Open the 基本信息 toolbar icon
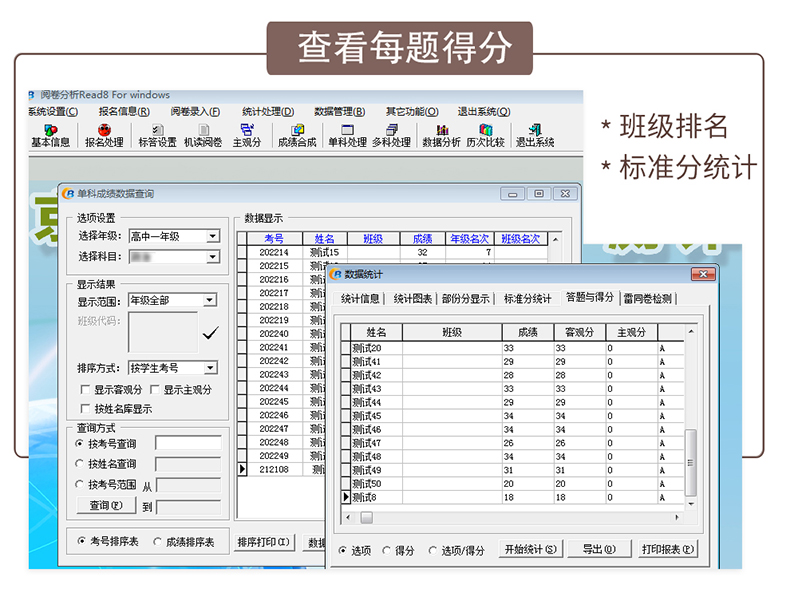Image resolution: width=790 pixels, height=589 pixels. click(x=49, y=135)
